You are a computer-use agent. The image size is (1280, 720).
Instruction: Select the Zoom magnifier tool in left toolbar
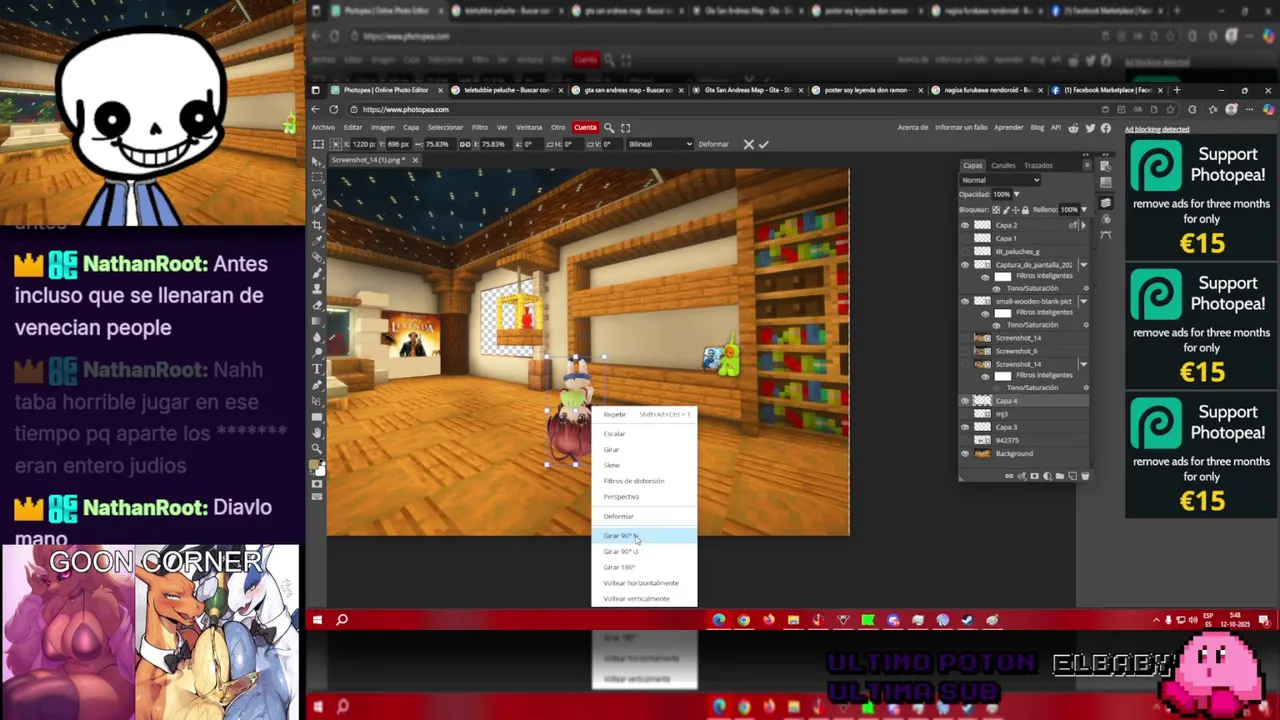(x=318, y=449)
